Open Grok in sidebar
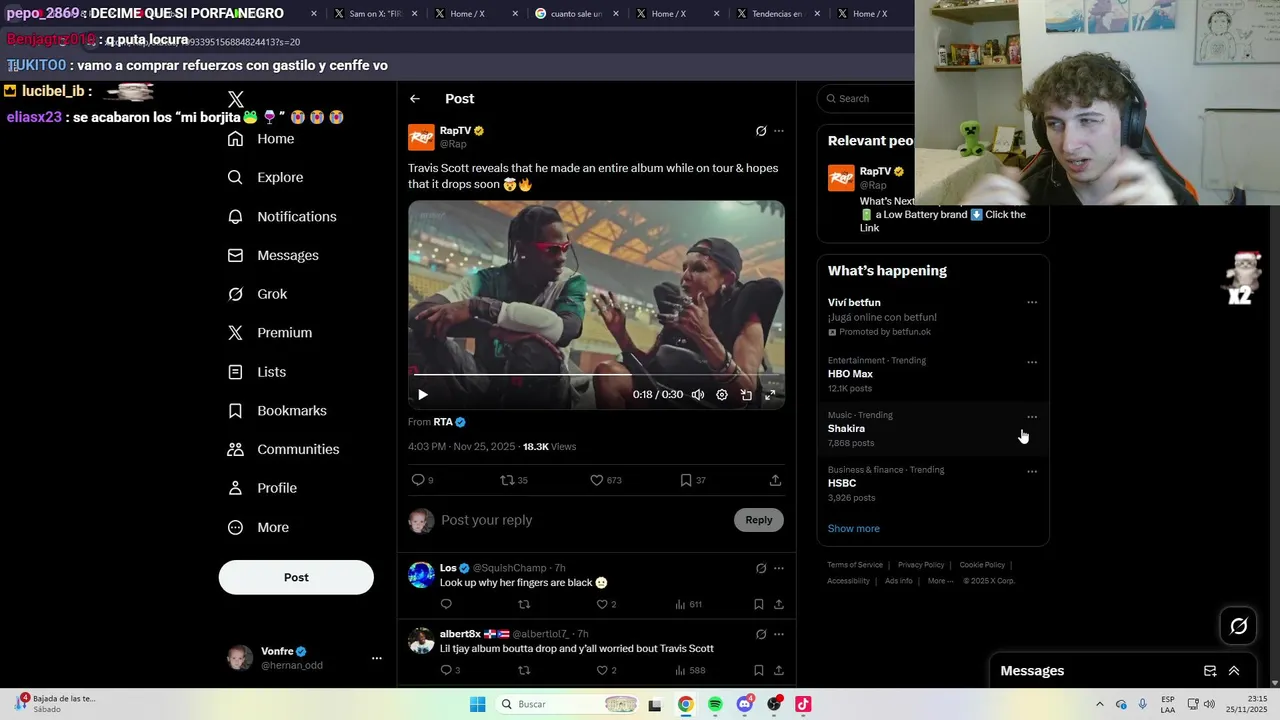The image size is (1280, 720). (x=257, y=294)
